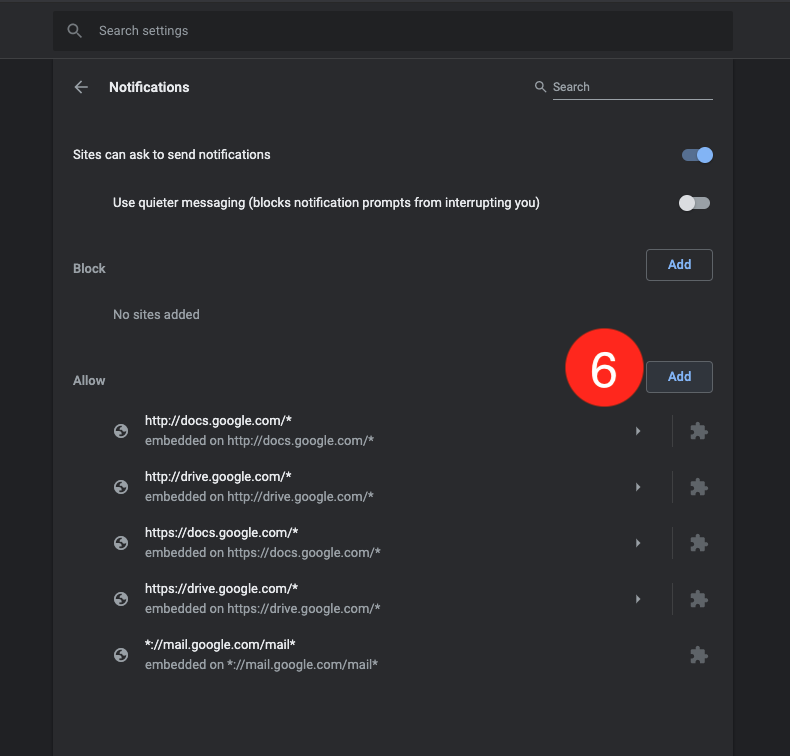Expand details for http://docs.google.com/* entry
The width and height of the screenshot is (790, 756).
pos(638,431)
